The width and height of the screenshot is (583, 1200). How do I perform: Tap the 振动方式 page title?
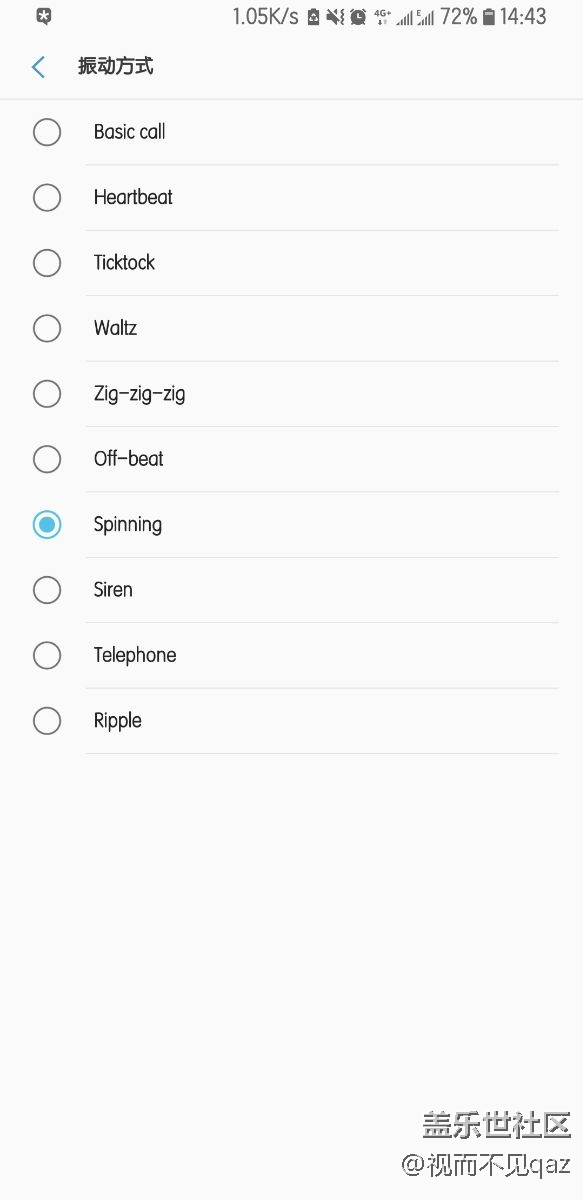pyautogui.click(x=116, y=67)
